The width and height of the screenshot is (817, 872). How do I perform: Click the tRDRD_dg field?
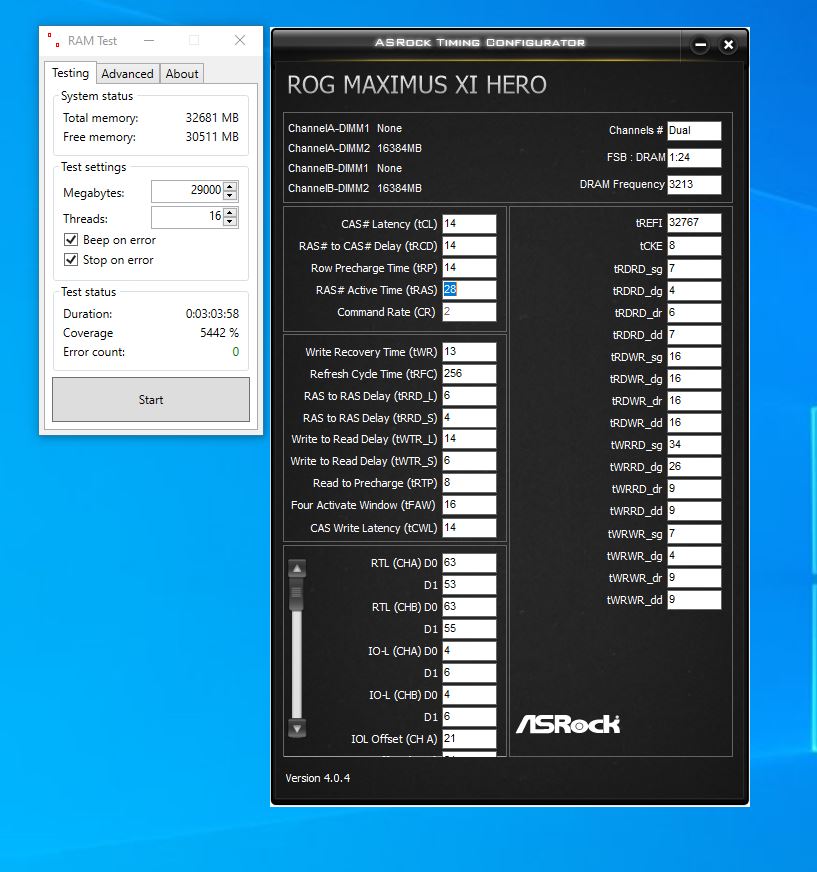click(x=694, y=291)
